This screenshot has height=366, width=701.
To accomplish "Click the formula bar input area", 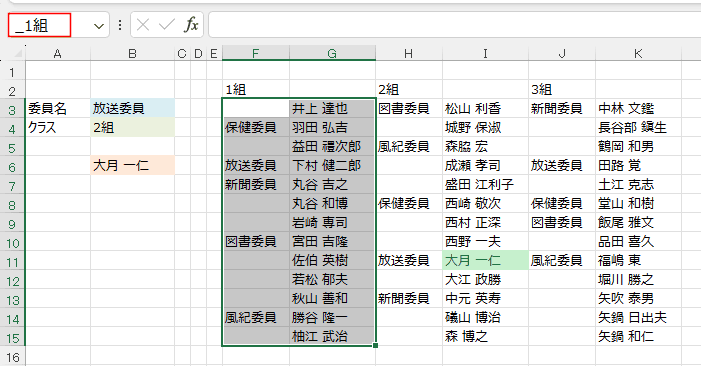I will [454, 25].
